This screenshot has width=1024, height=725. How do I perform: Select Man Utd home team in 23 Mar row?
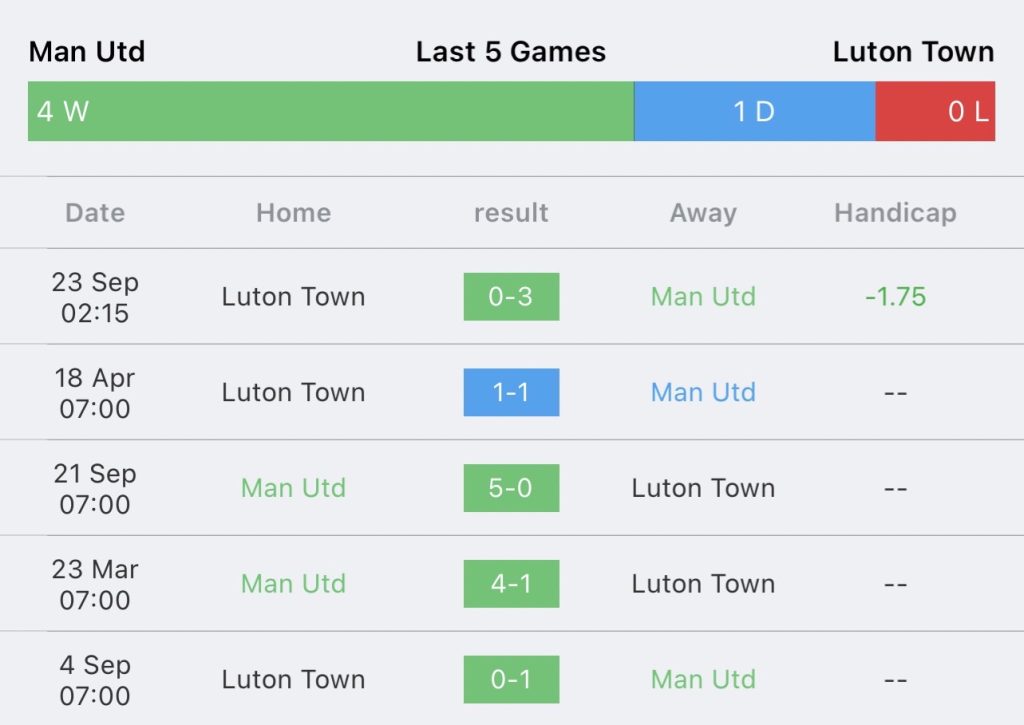(x=293, y=584)
